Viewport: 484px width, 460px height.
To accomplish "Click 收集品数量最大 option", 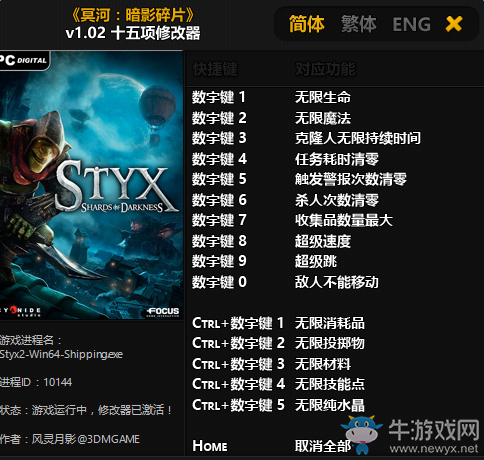I will (344, 220).
